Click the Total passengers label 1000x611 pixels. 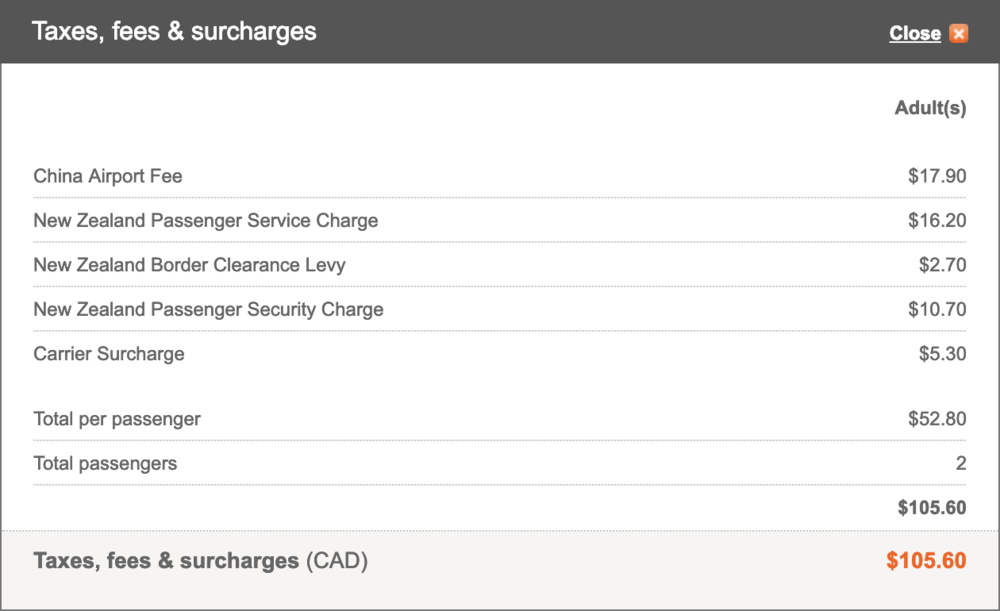point(105,463)
